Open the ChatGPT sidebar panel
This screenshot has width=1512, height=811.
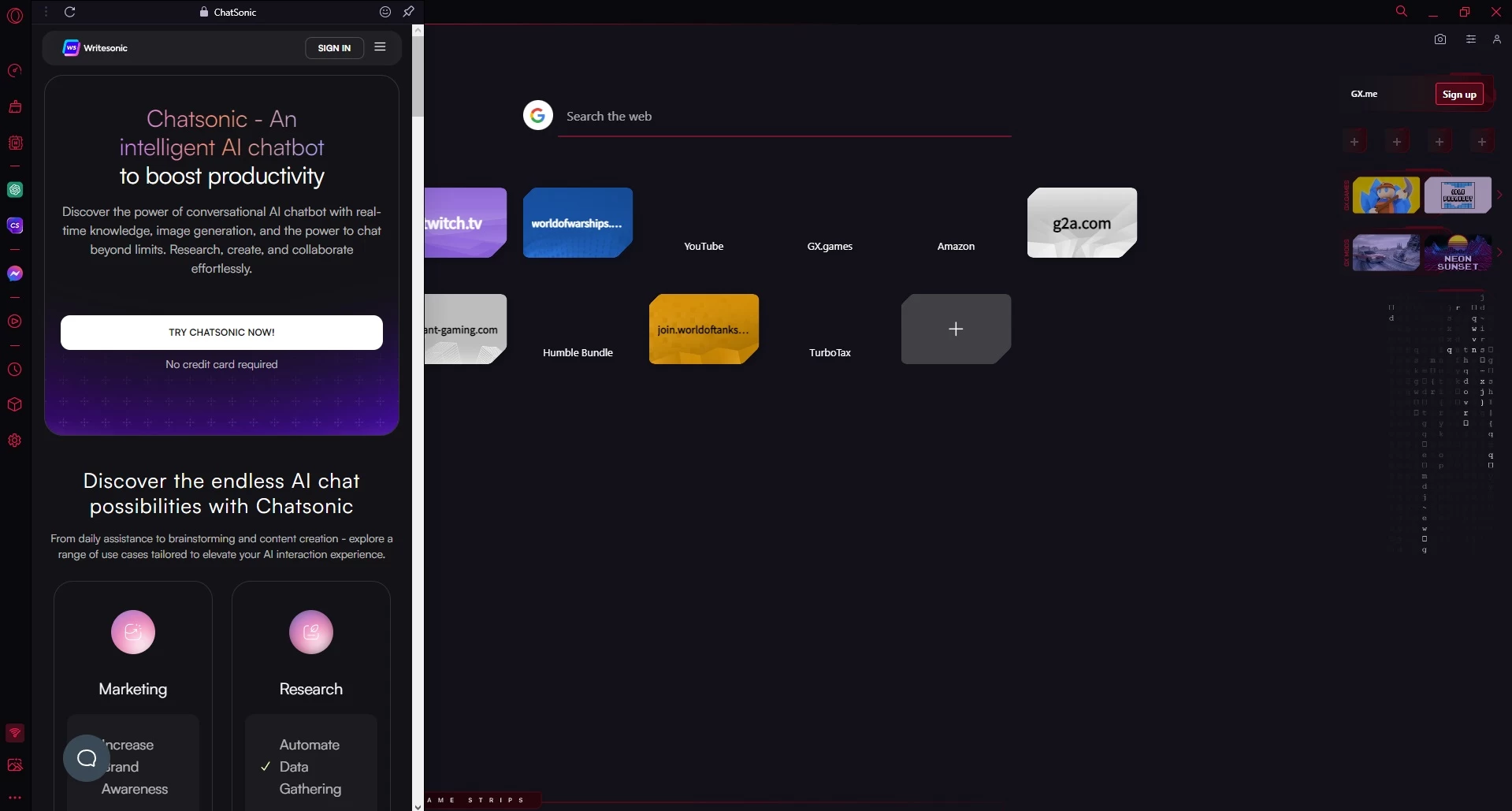pyautogui.click(x=14, y=190)
